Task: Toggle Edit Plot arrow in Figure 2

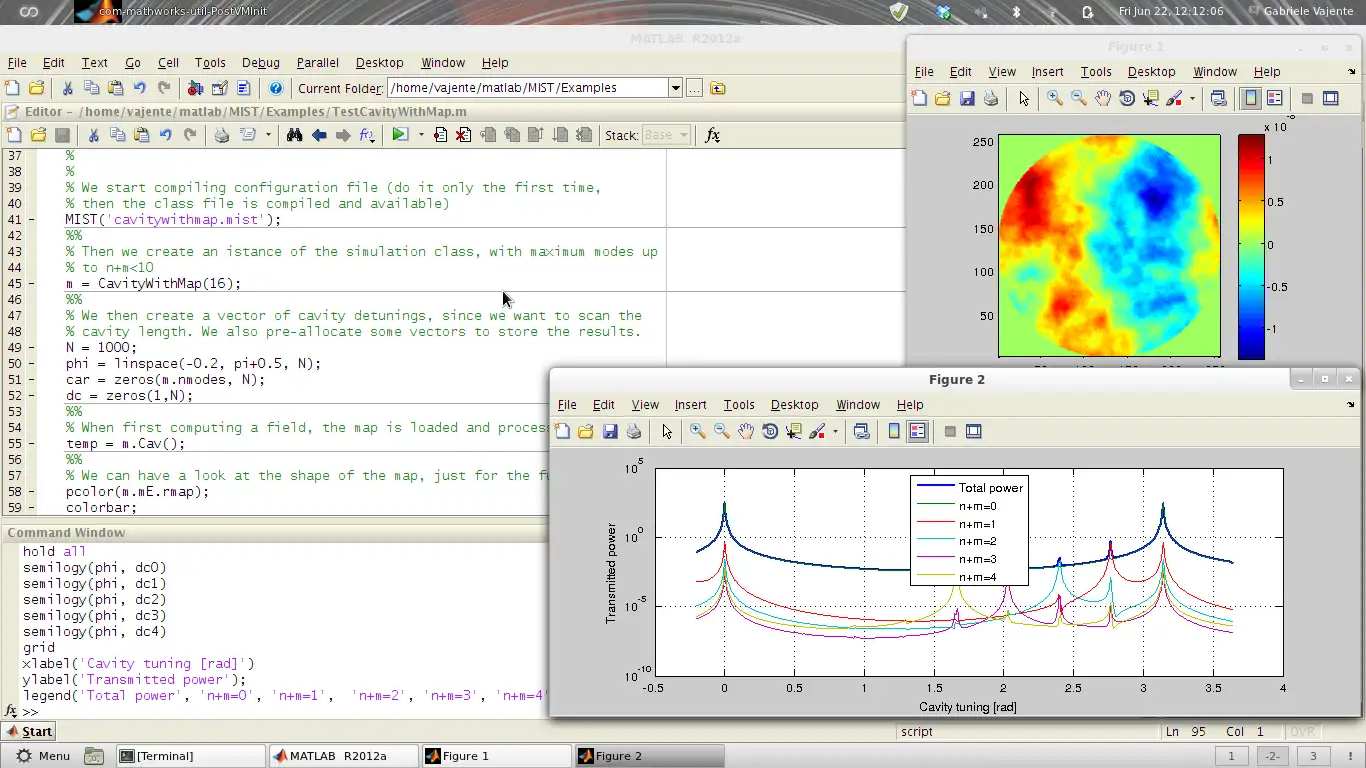Action: pyautogui.click(x=667, y=431)
